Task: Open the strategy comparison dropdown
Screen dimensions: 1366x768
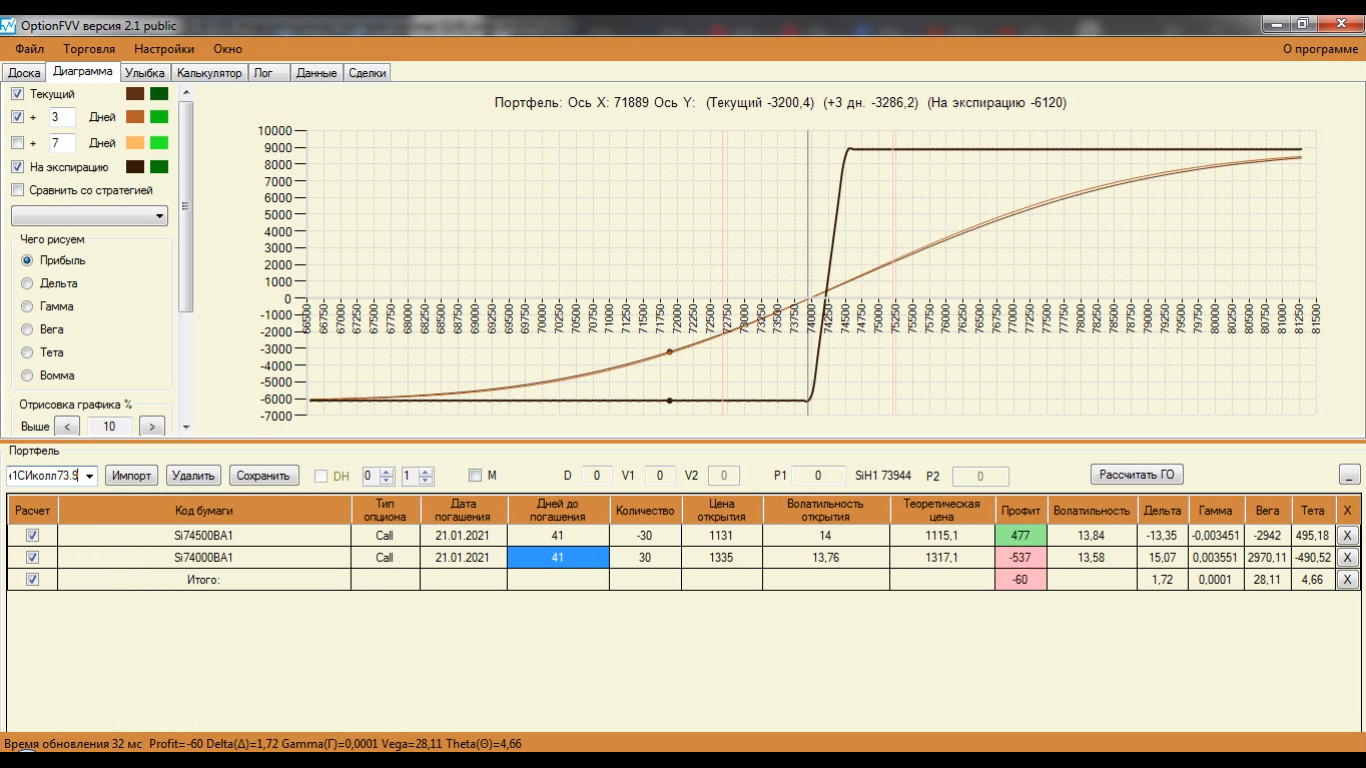Action: (89, 216)
